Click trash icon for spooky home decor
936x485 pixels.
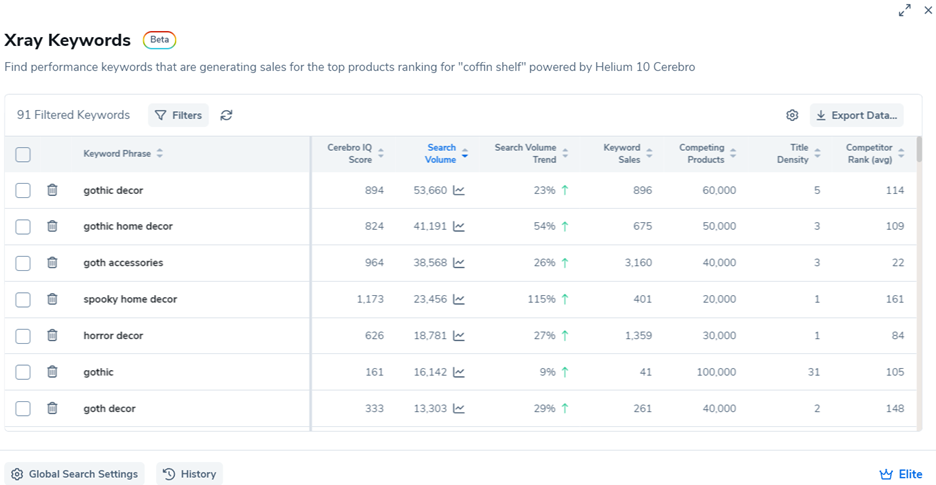53,299
